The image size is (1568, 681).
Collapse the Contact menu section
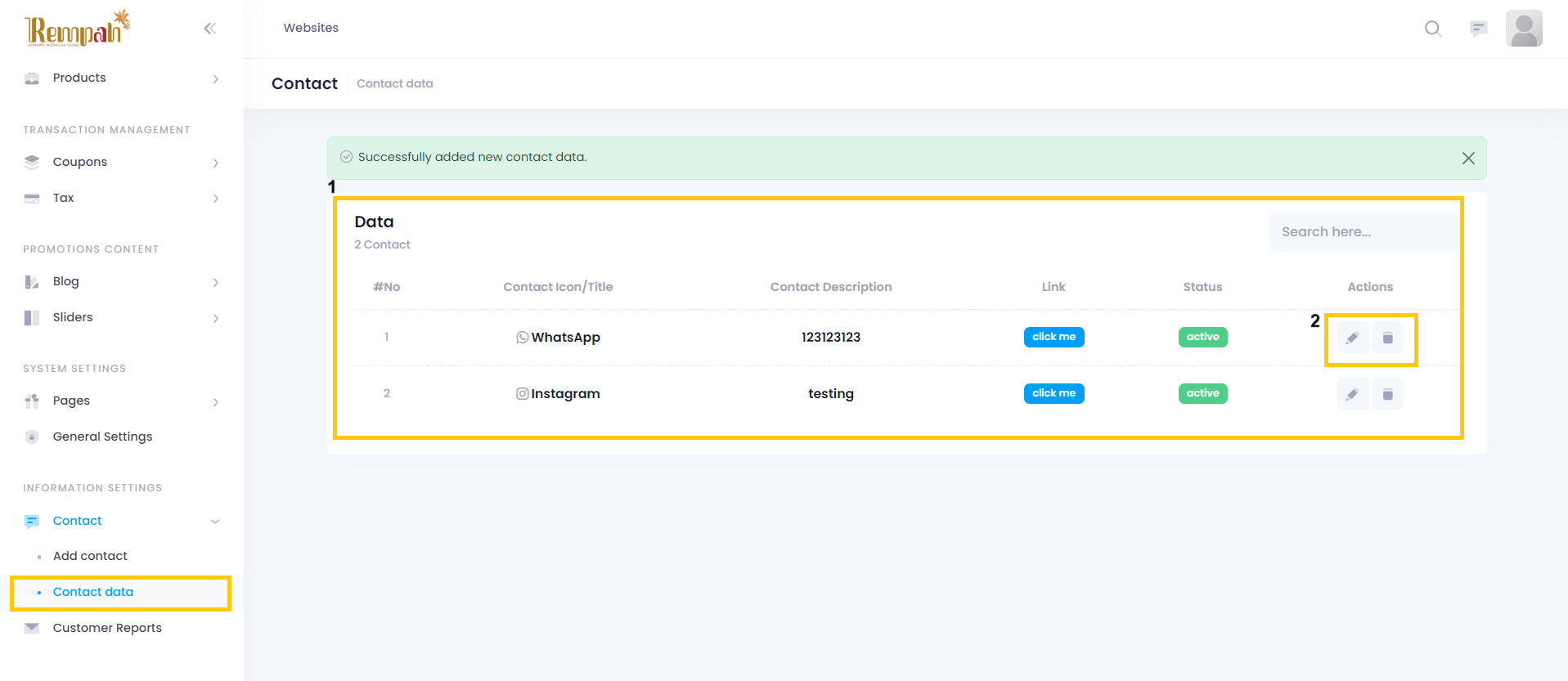215,521
